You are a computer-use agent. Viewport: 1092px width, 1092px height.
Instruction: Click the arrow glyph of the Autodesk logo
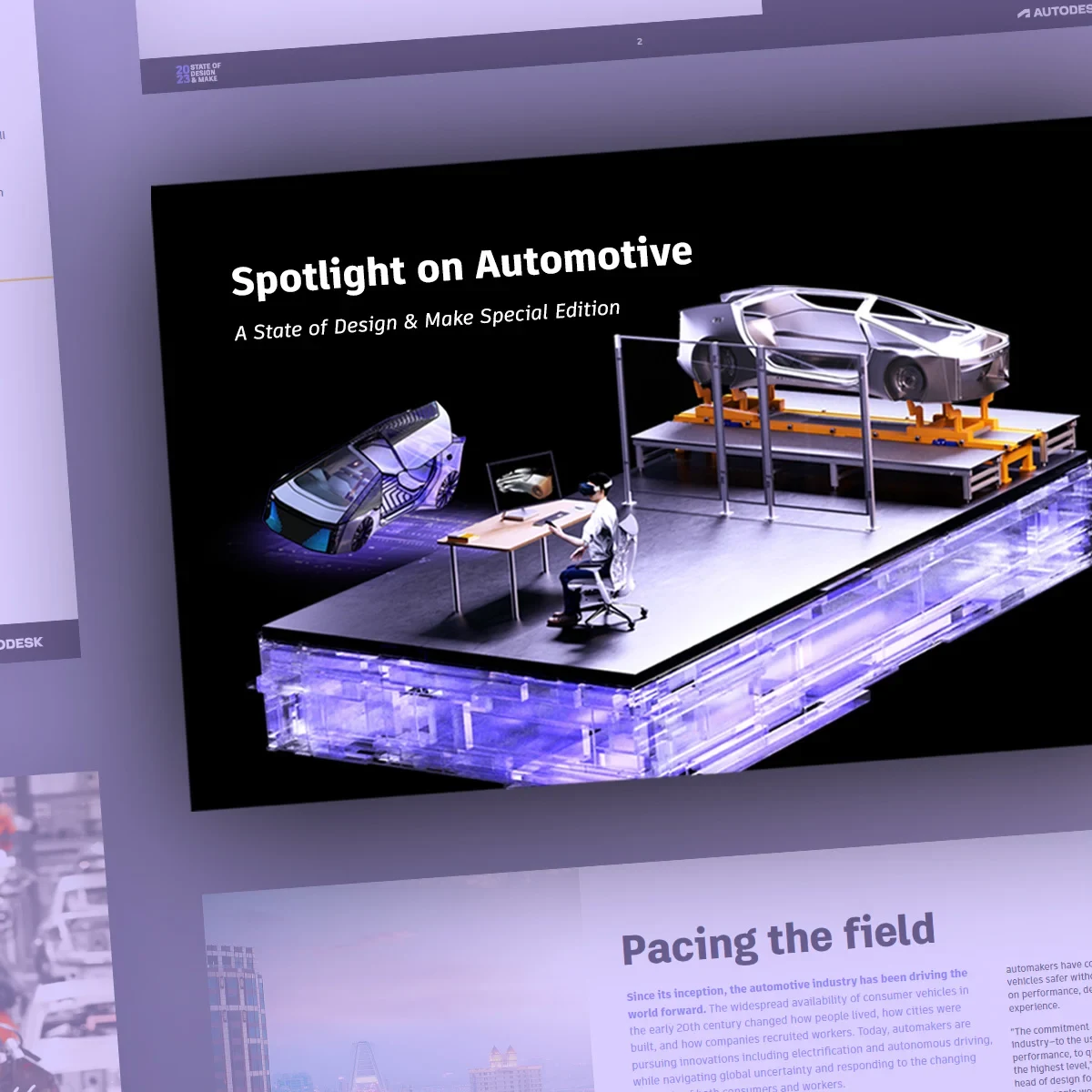(x=1023, y=14)
